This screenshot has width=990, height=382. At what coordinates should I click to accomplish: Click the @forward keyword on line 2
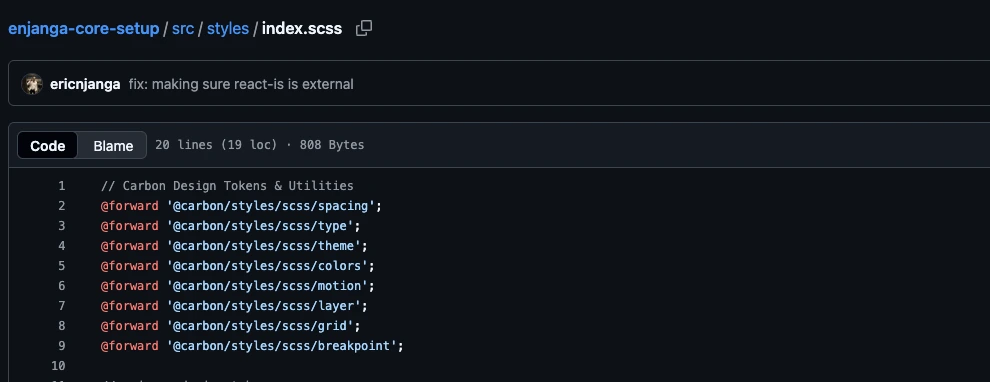point(129,206)
